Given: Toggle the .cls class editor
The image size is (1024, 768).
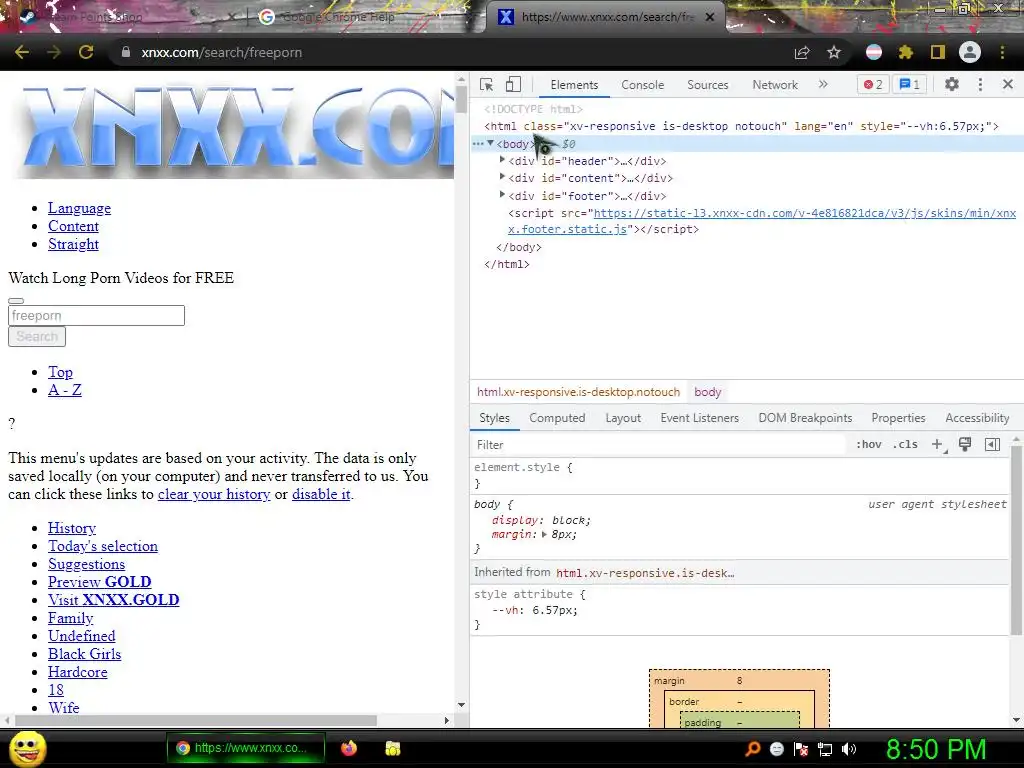Looking at the screenshot, I should coord(905,445).
